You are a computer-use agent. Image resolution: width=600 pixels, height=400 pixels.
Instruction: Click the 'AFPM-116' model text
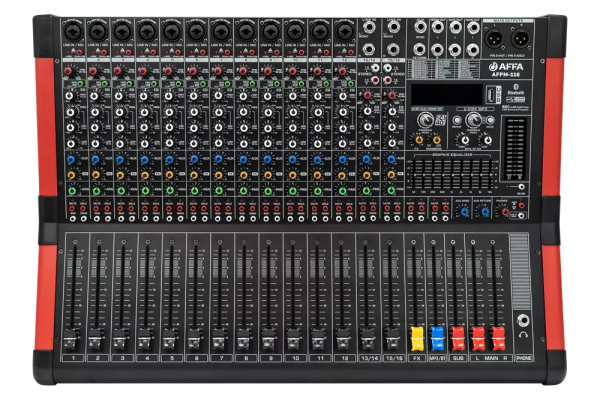(507, 74)
